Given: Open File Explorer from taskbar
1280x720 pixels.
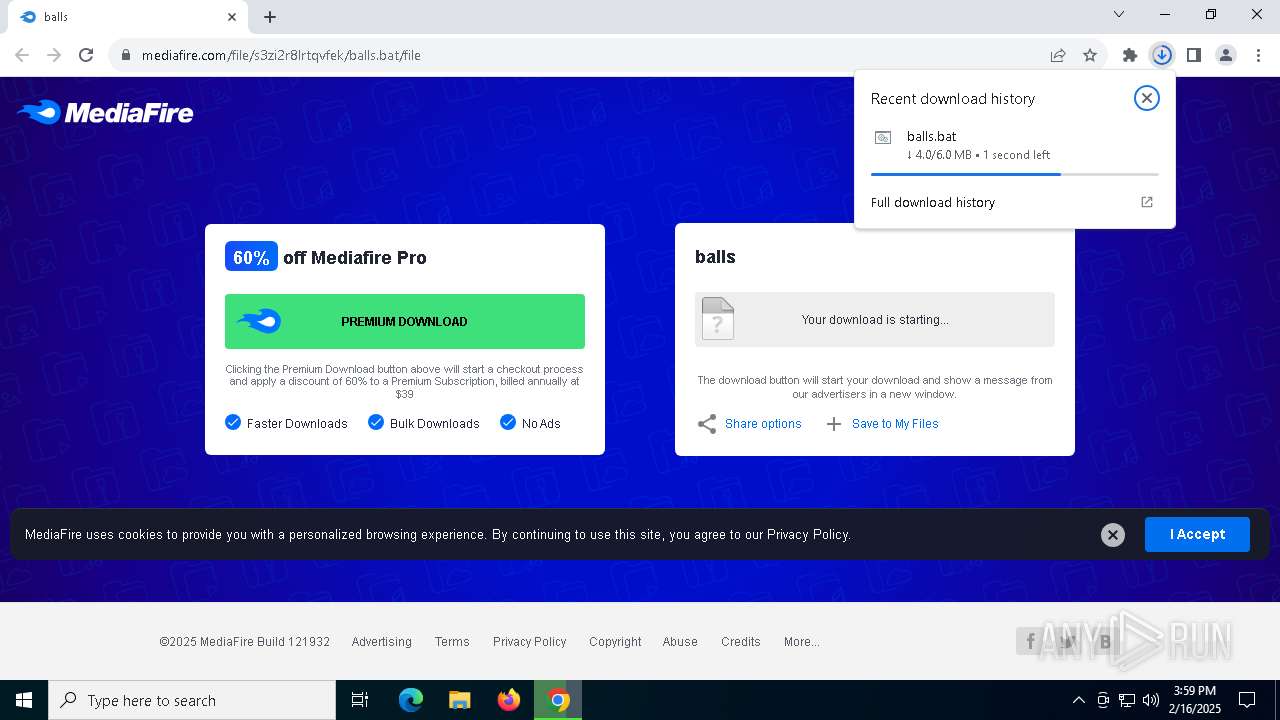Looking at the screenshot, I should [x=460, y=700].
